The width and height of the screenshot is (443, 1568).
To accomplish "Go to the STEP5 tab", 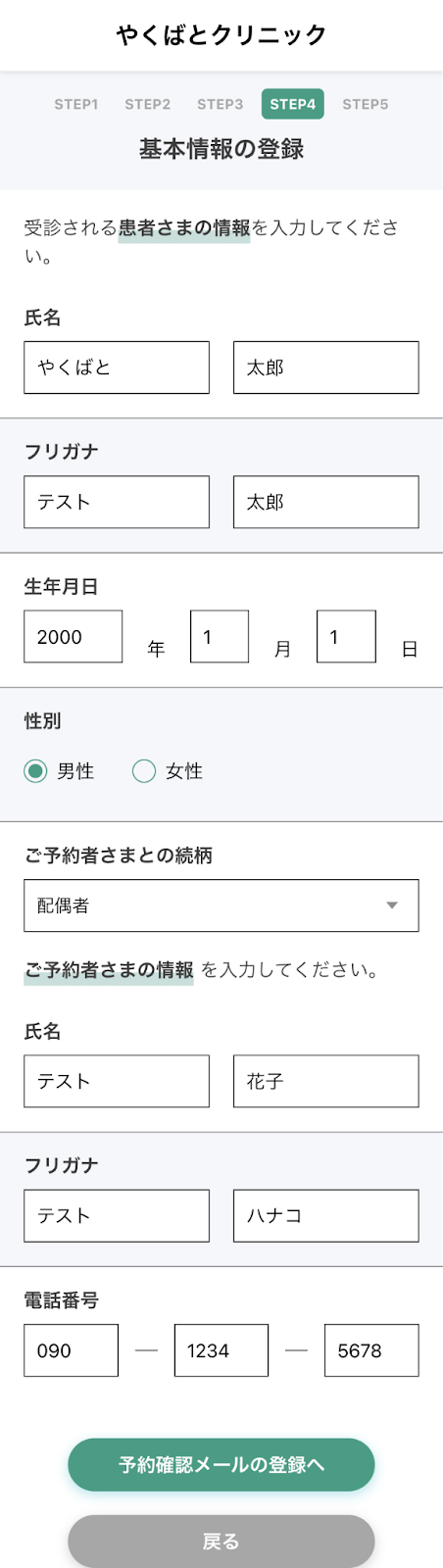I will 366,104.
